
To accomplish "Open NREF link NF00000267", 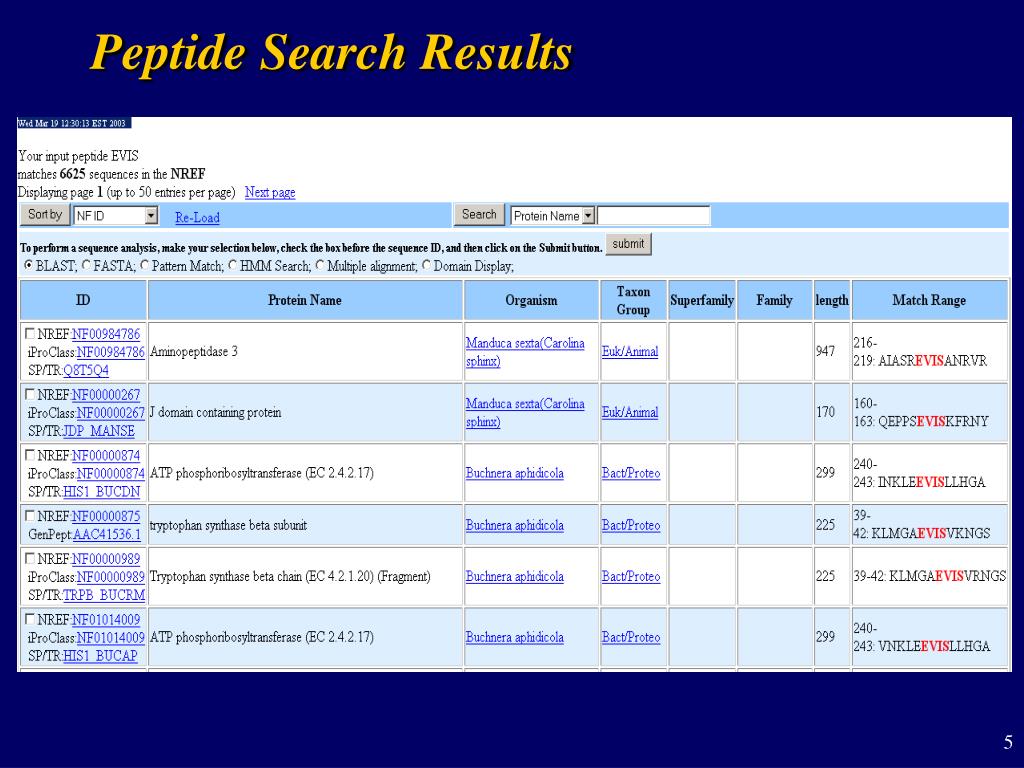I will (x=106, y=395).
